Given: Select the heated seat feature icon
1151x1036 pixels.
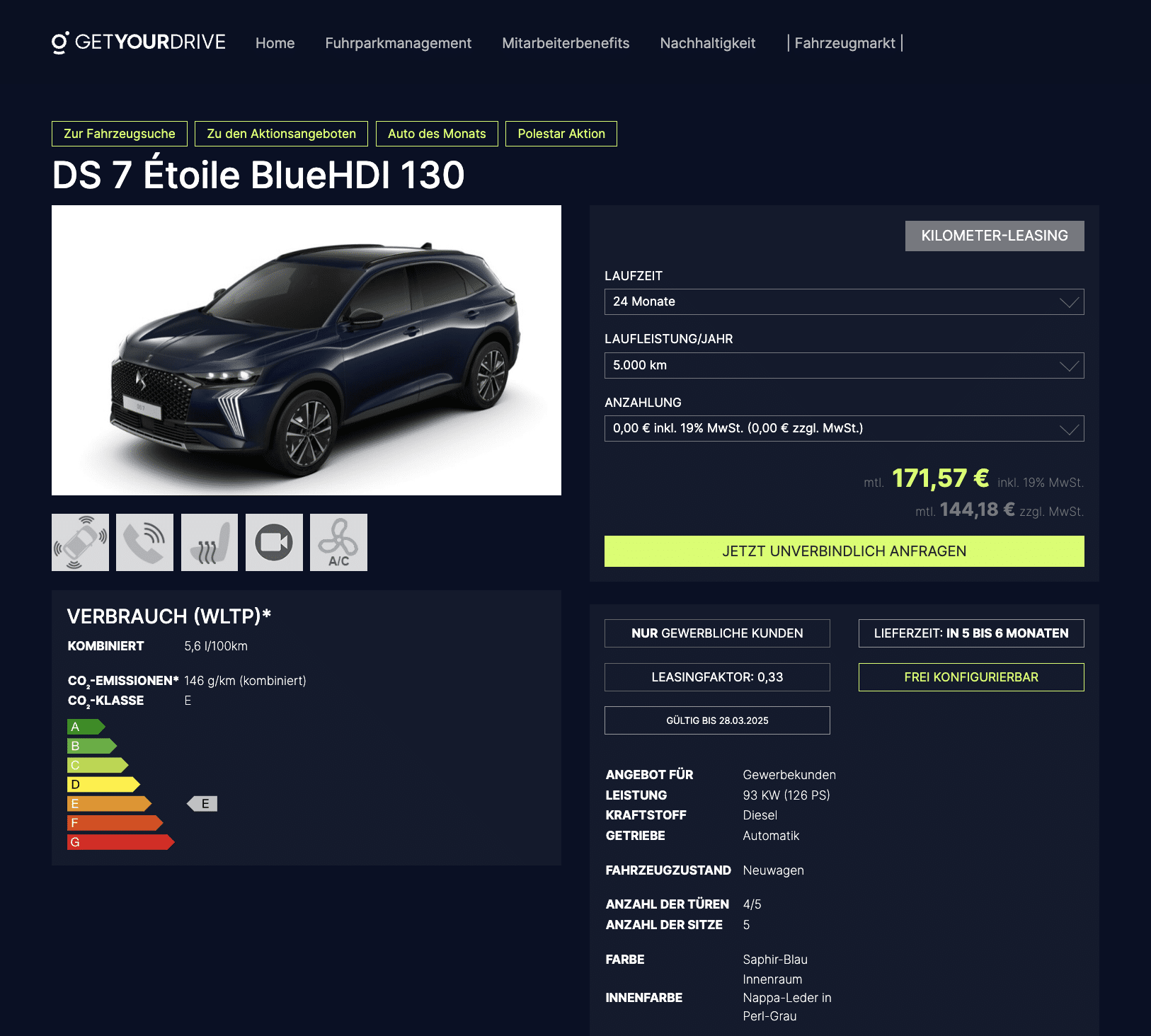Looking at the screenshot, I should (x=210, y=542).
